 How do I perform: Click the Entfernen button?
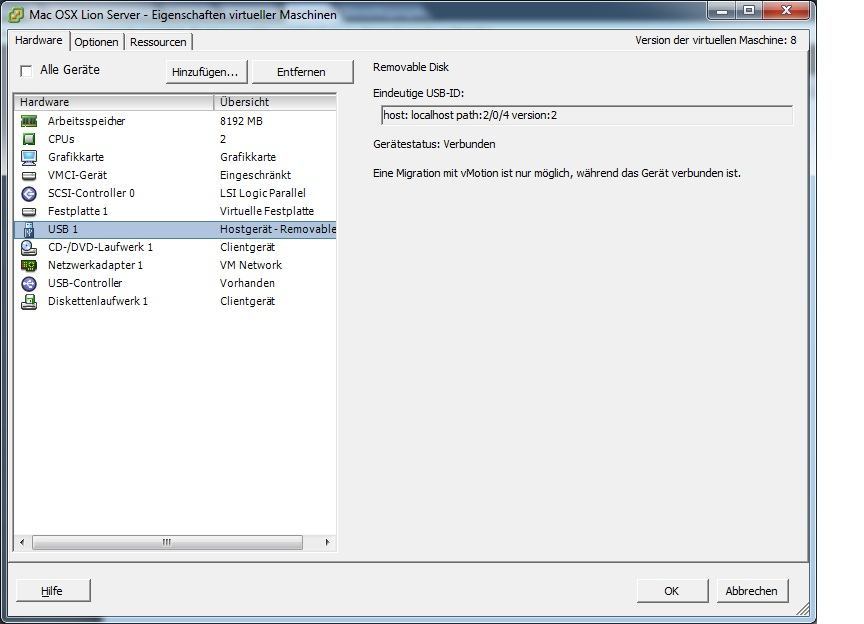(301, 72)
